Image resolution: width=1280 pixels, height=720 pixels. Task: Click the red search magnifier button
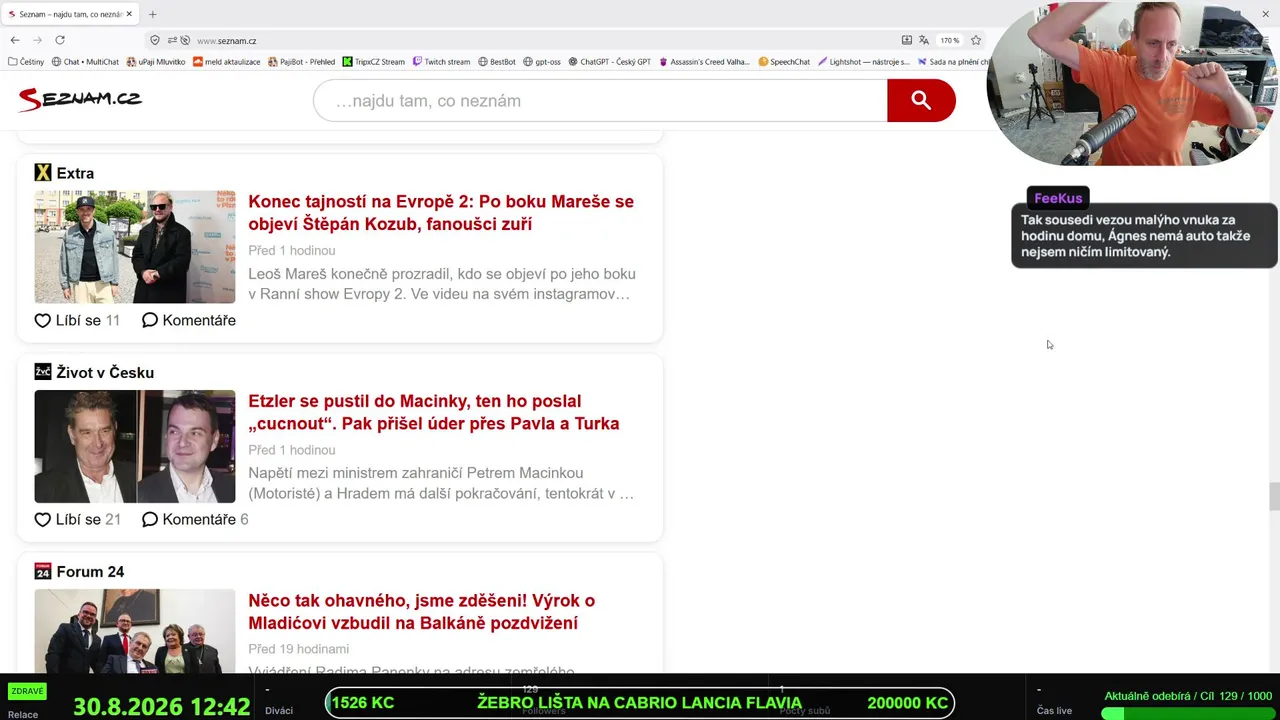(x=921, y=100)
